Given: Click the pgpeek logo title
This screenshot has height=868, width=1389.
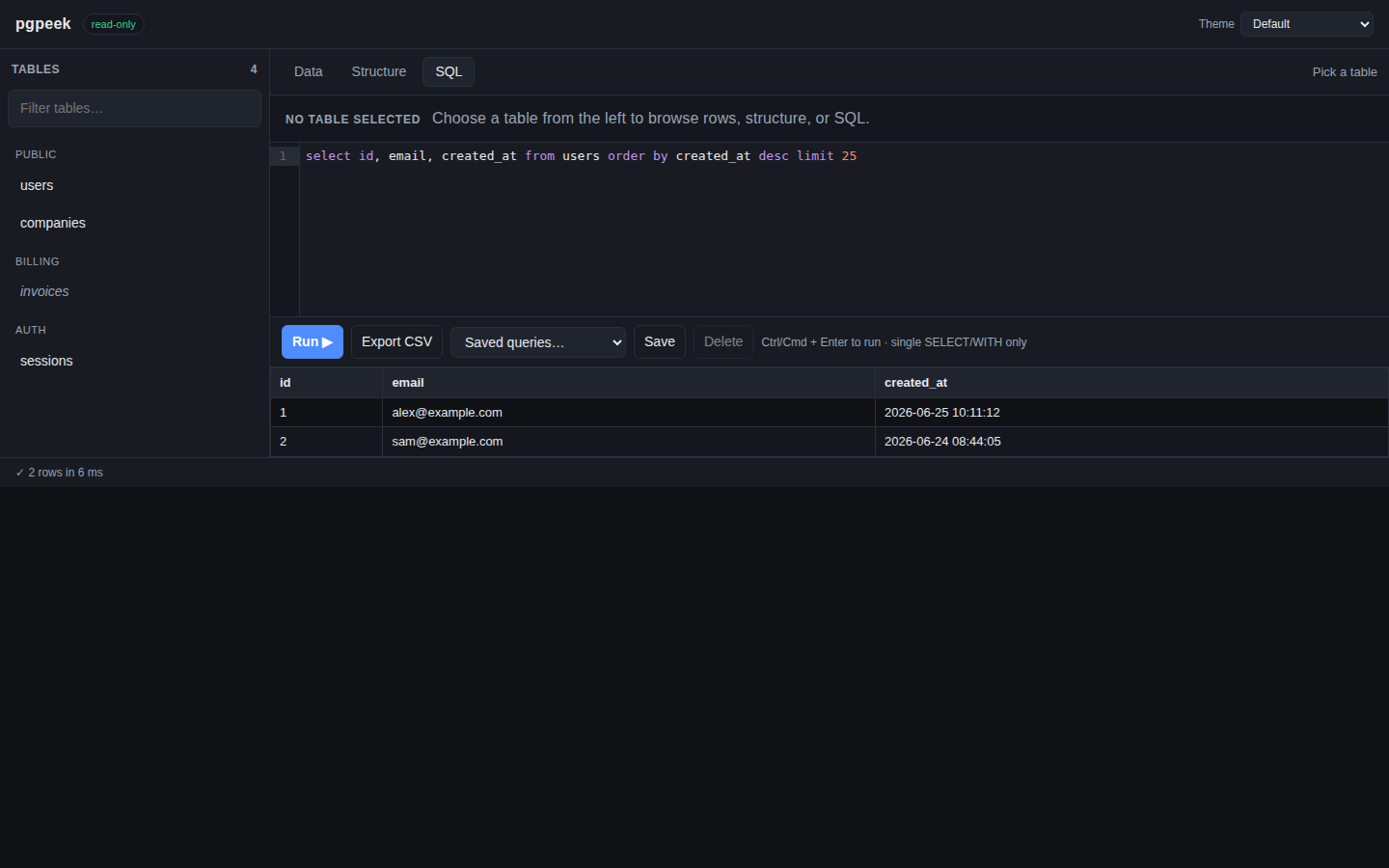Looking at the screenshot, I should [x=43, y=24].
